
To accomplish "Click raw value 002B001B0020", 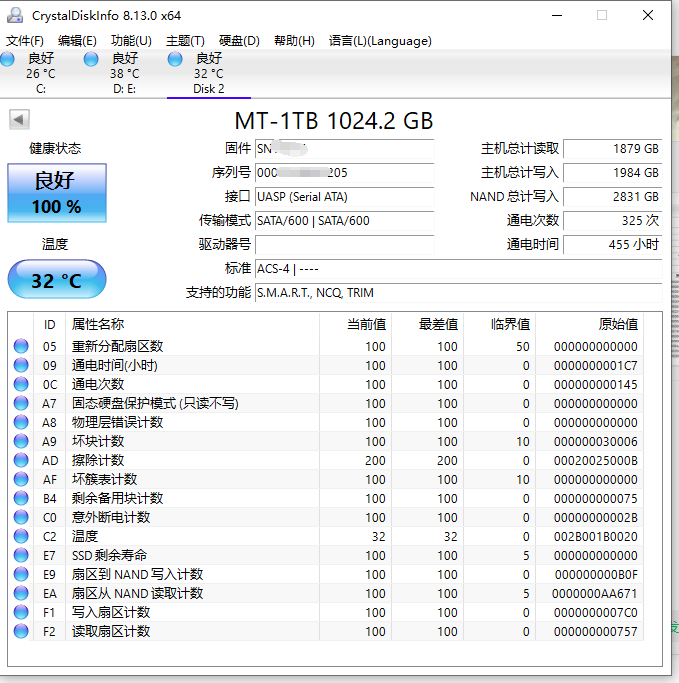I will [x=595, y=537].
